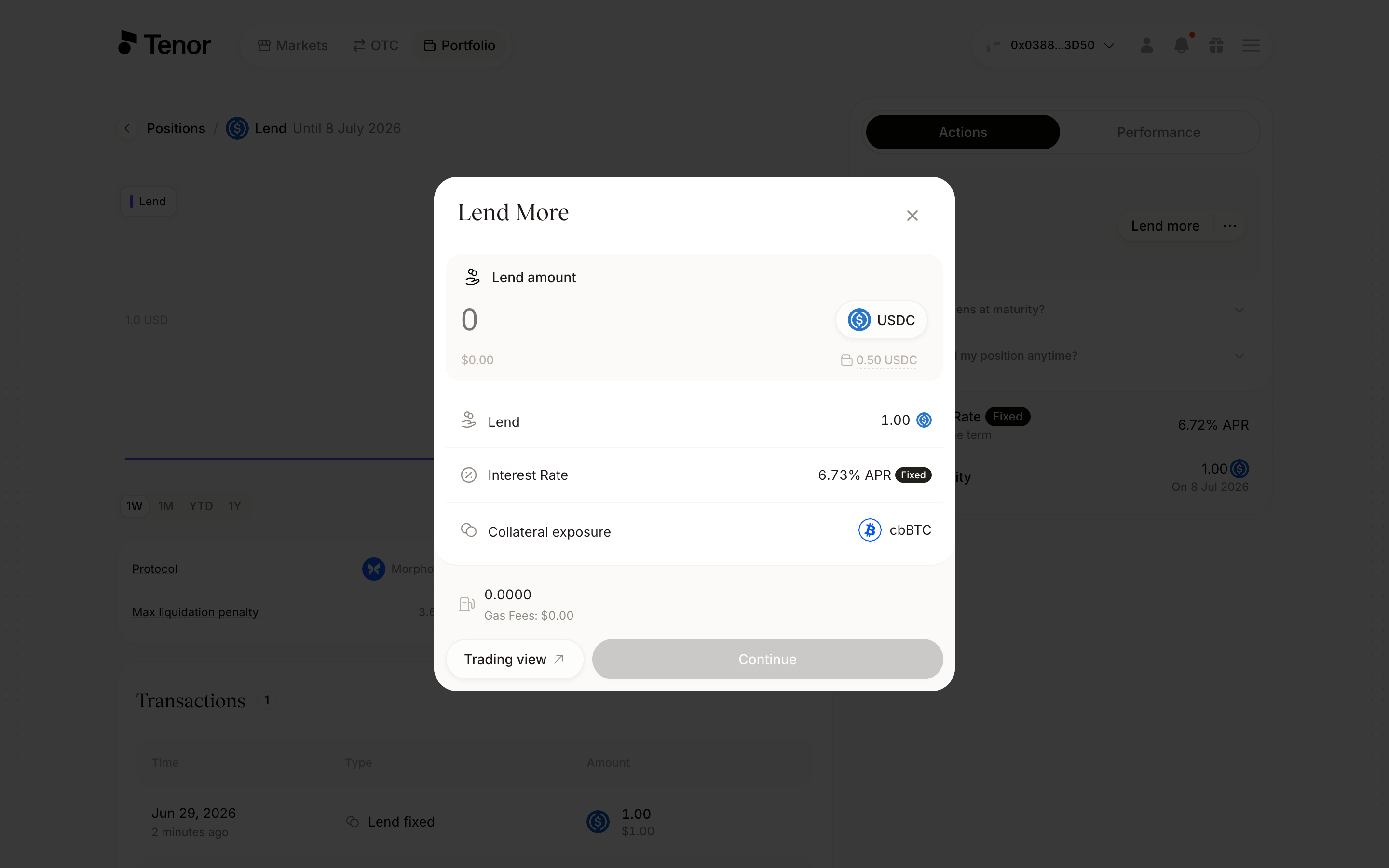Click the Lend fixed transaction icon
1389x868 pixels.
[353, 822]
